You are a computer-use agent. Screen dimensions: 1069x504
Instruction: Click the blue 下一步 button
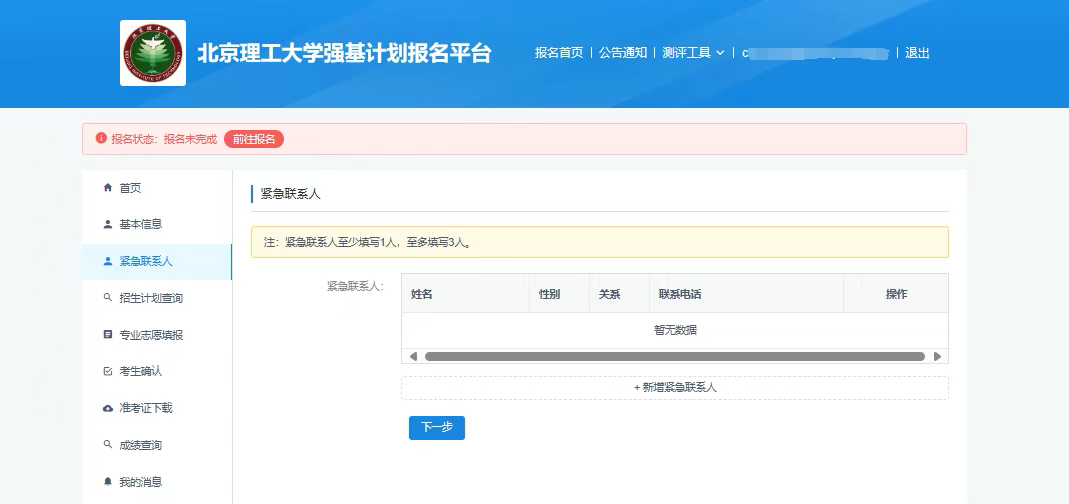click(x=437, y=428)
